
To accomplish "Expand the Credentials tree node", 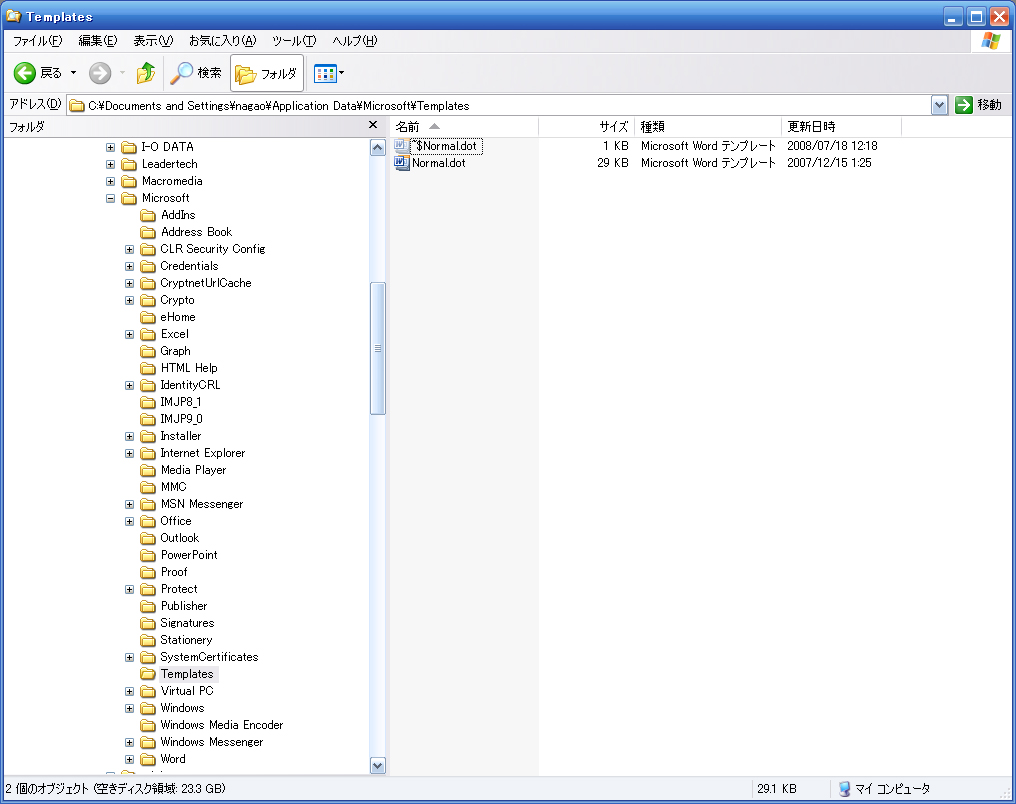I will click(130, 266).
